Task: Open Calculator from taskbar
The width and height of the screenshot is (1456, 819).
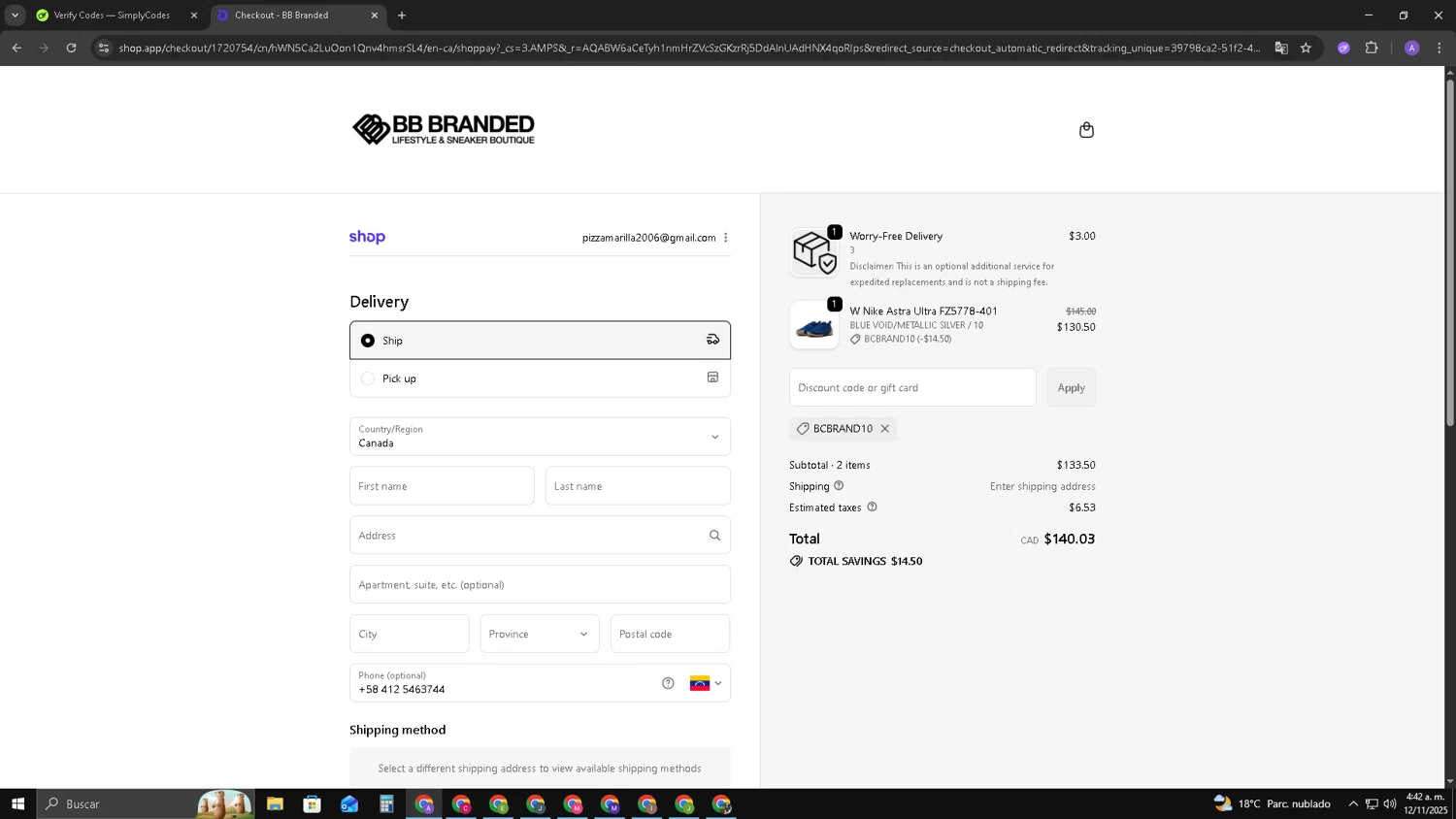Action: click(x=386, y=803)
